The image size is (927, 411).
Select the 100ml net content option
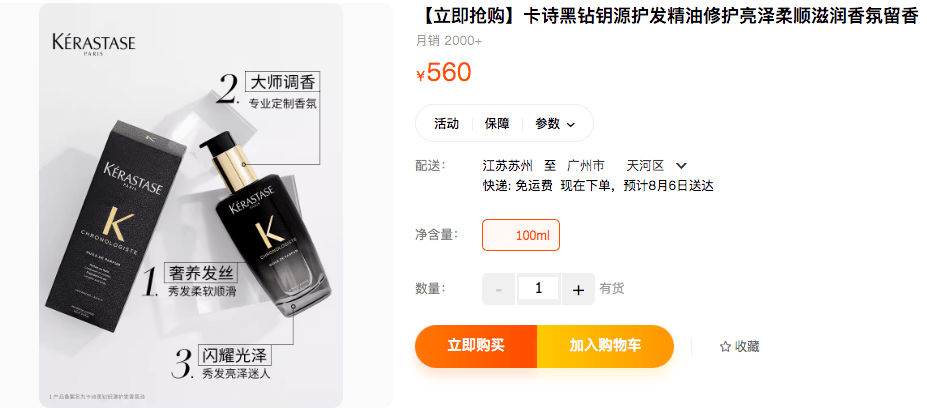click(x=521, y=235)
